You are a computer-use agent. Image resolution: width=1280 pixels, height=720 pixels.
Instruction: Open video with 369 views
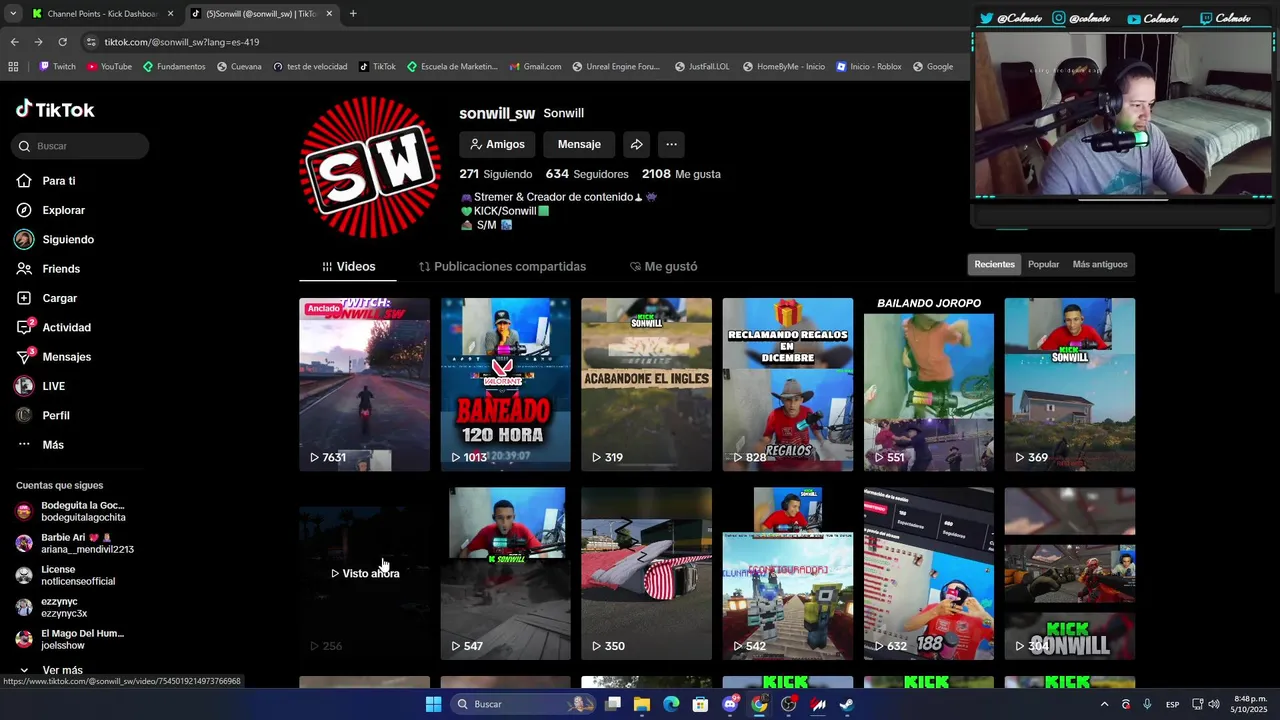pos(1070,384)
